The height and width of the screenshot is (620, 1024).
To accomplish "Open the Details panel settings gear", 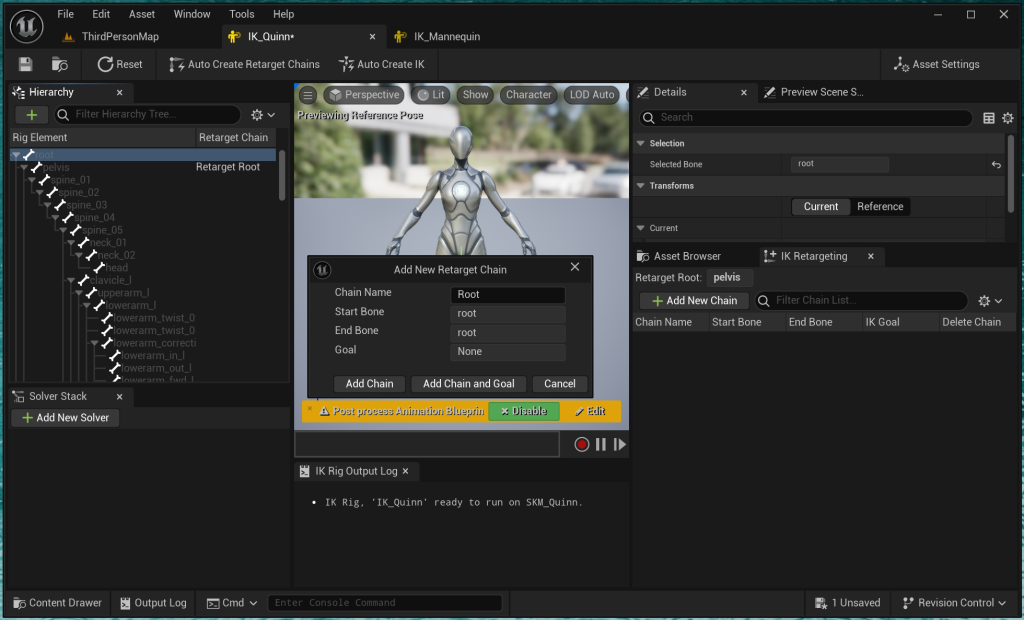I will [x=1008, y=118].
